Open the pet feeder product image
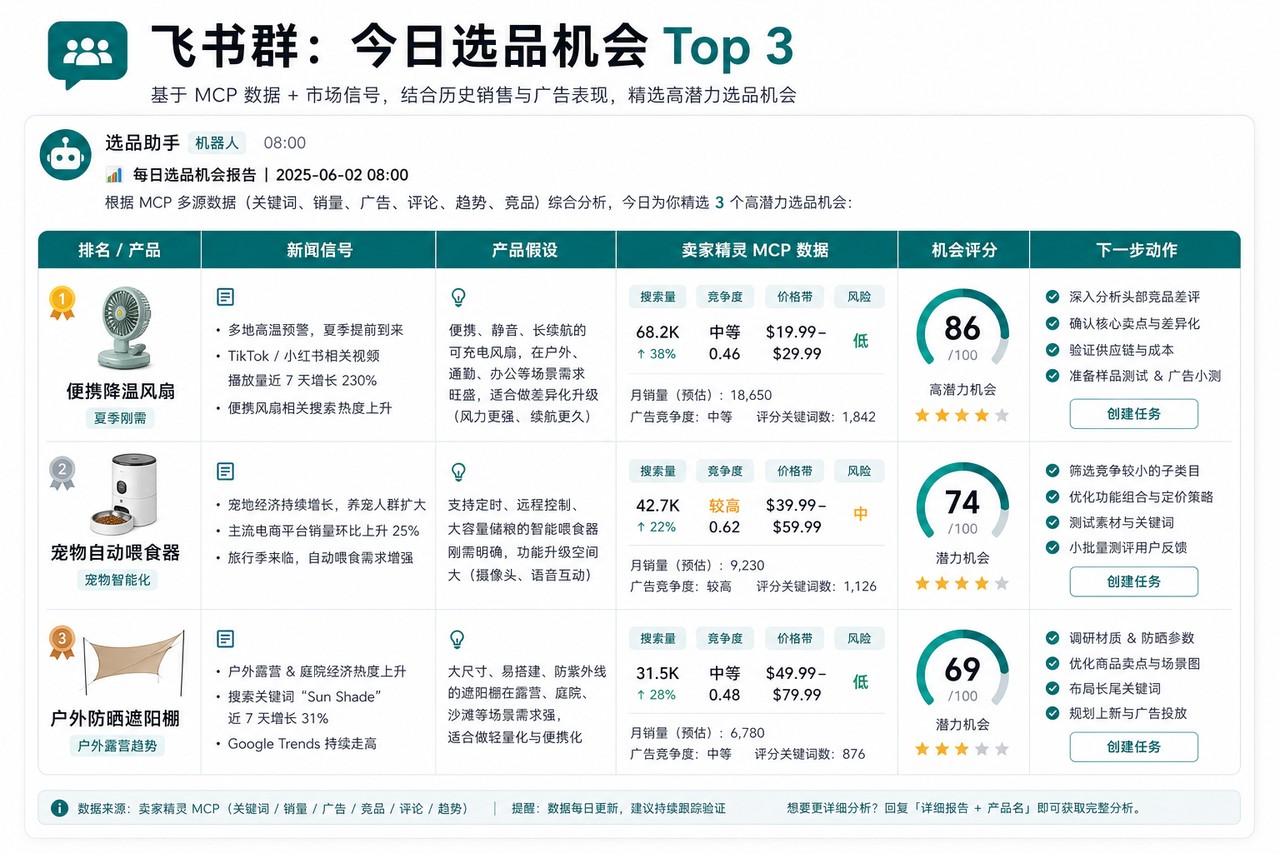Image resolution: width=1280 pixels, height=853 pixels. coord(125,494)
